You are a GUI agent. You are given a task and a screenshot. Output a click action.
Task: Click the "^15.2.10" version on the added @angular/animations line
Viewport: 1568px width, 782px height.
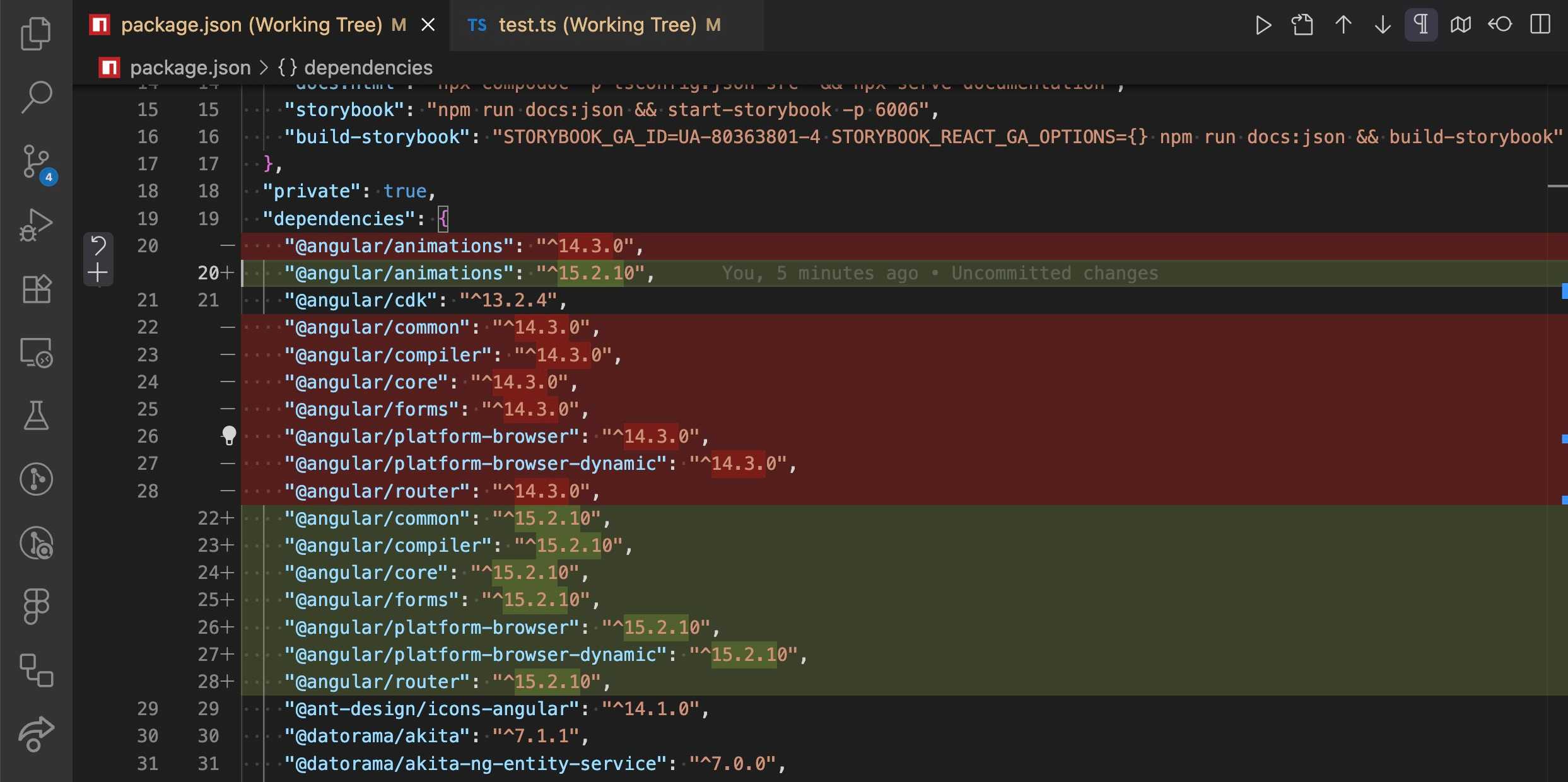click(590, 273)
